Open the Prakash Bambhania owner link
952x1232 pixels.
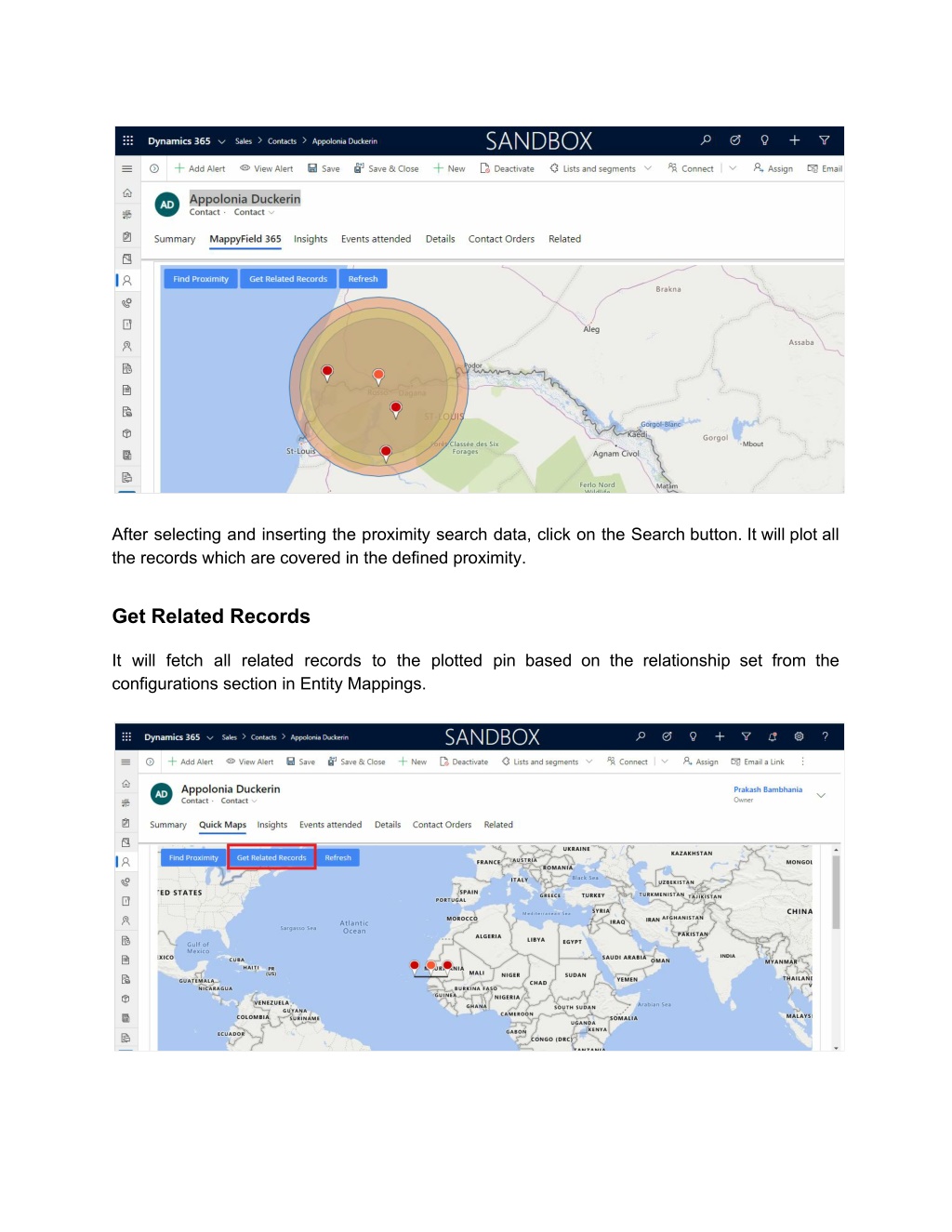768,789
